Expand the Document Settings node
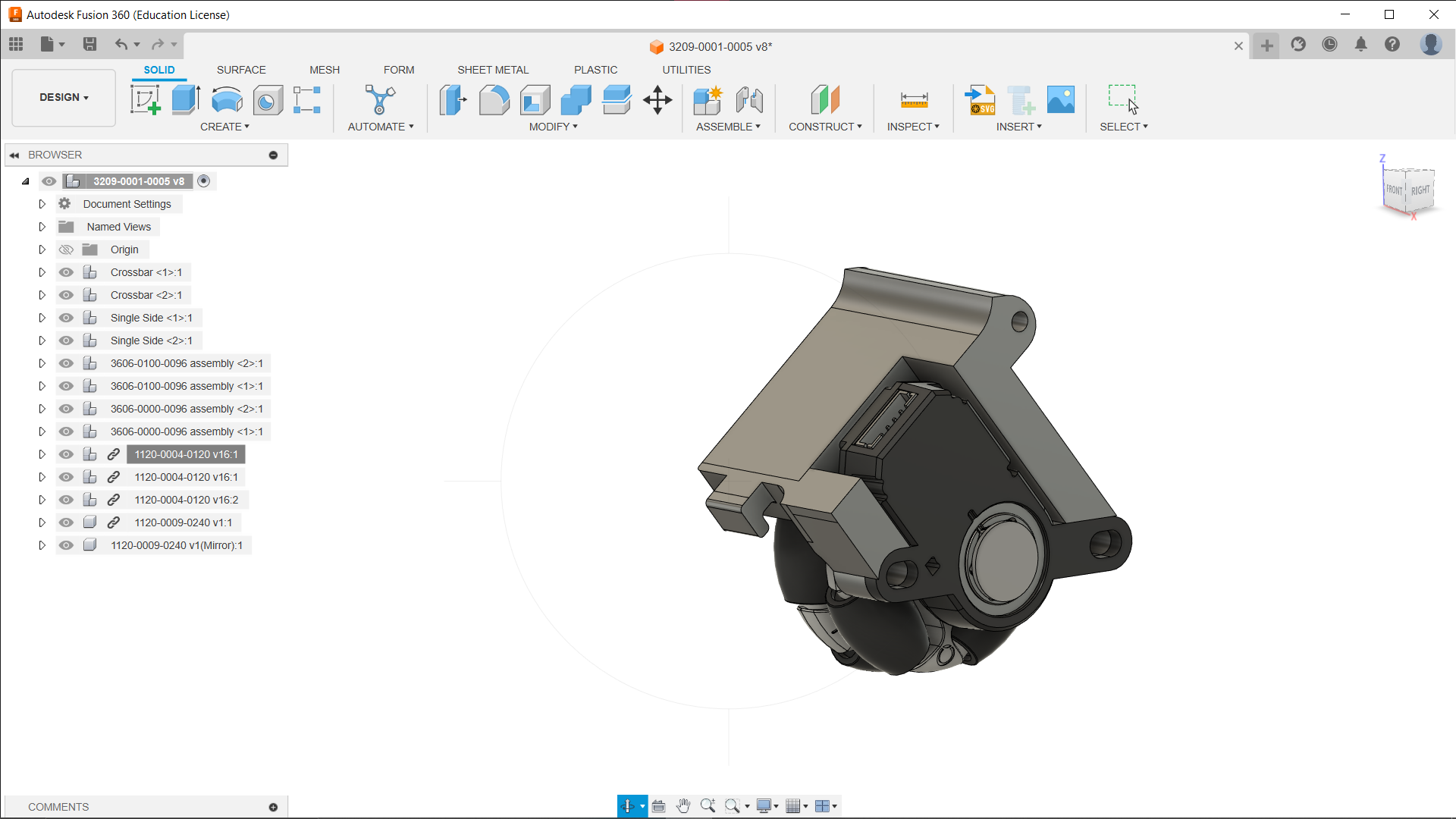This screenshot has width=1456, height=819. pyautogui.click(x=42, y=204)
